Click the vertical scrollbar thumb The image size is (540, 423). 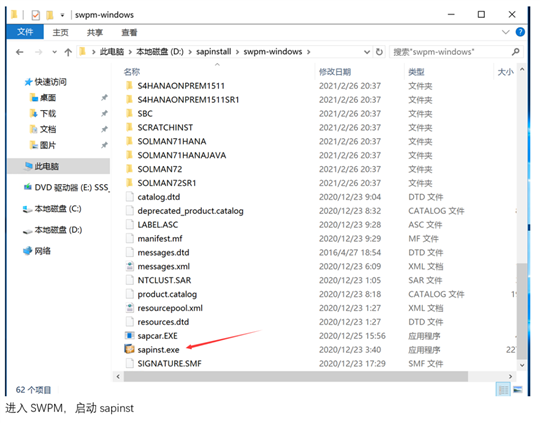521,311
